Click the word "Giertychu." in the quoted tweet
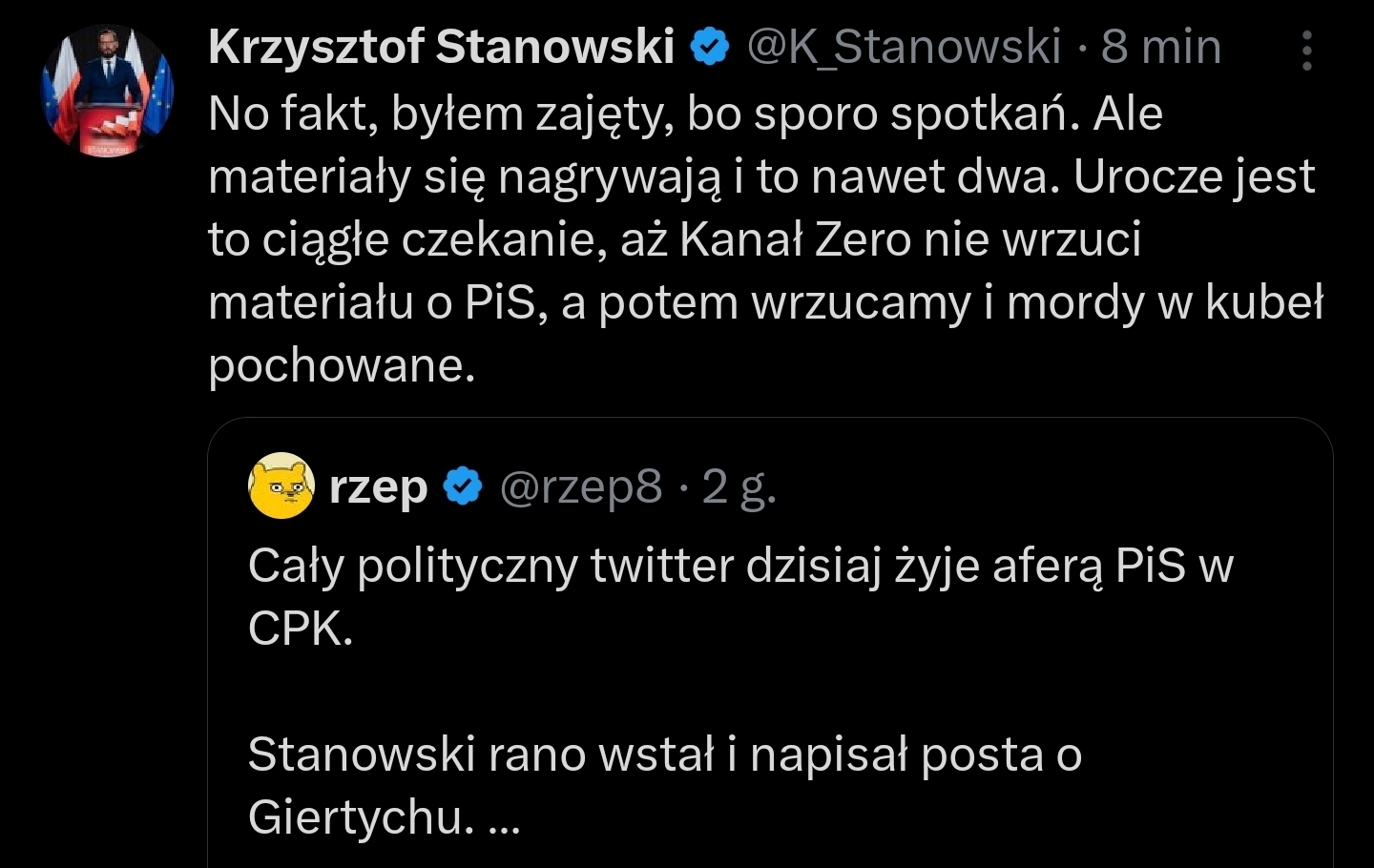 pyautogui.click(x=361, y=817)
